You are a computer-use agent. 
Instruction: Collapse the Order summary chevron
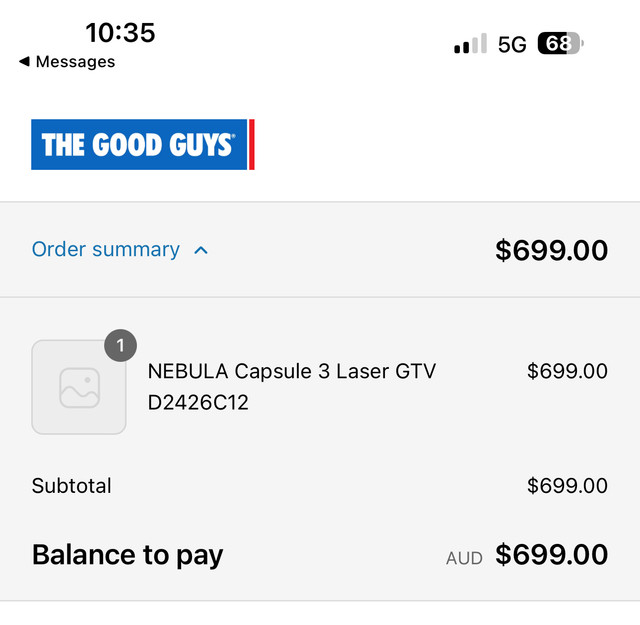[201, 250]
